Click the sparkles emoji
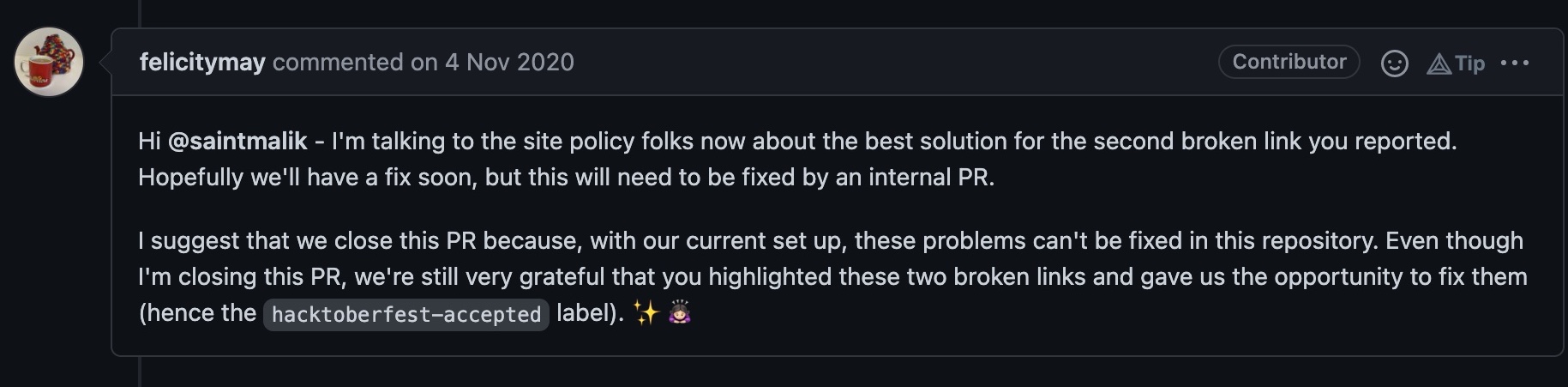Viewport: 1568px width, 387px height. click(x=646, y=313)
